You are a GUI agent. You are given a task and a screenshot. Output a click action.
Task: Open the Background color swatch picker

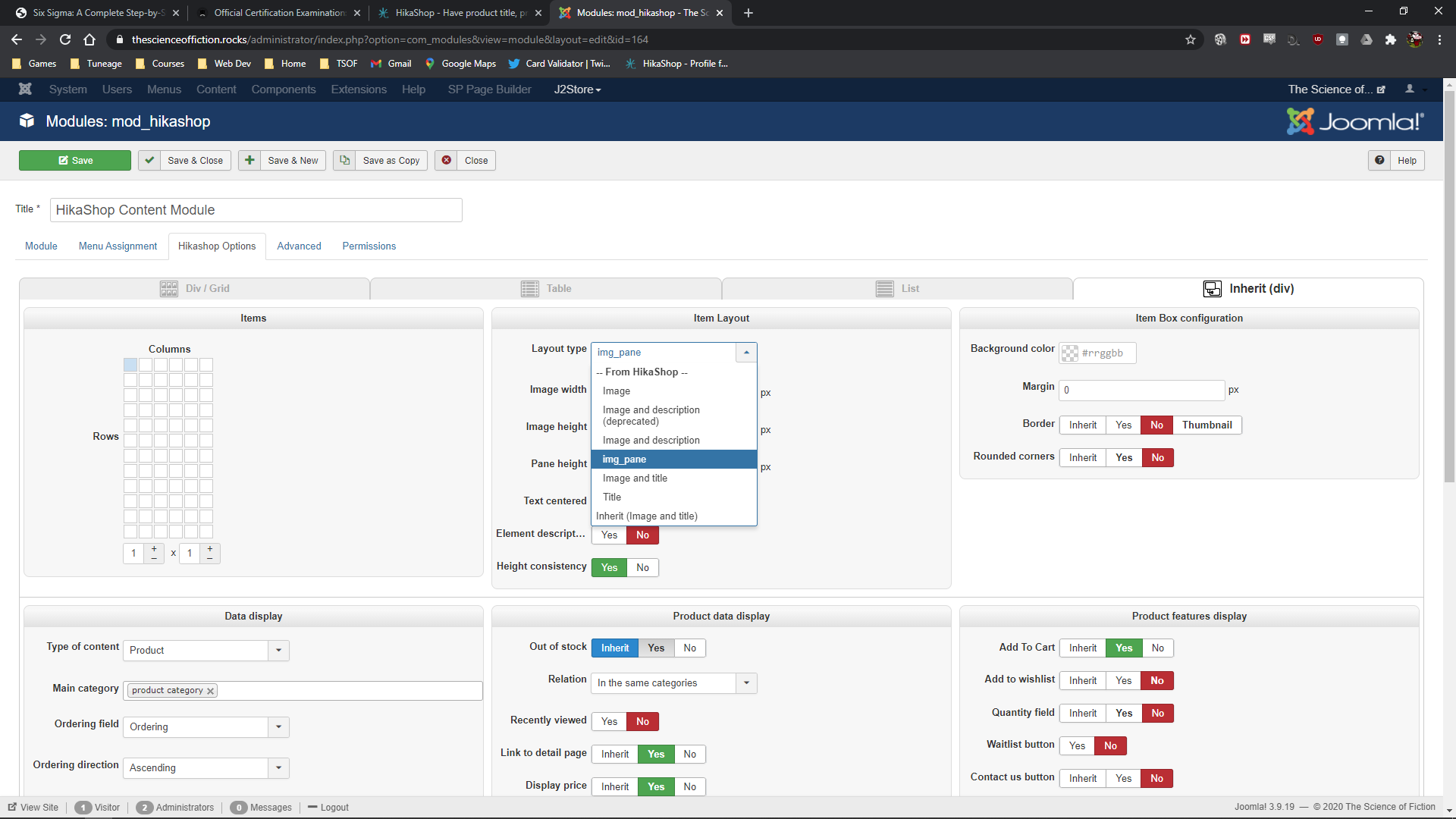tap(1069, 353)
